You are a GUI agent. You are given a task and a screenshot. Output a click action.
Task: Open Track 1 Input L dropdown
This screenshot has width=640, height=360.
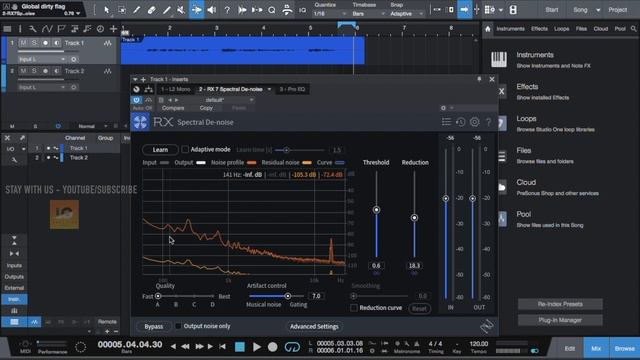[x=42, y=59]
